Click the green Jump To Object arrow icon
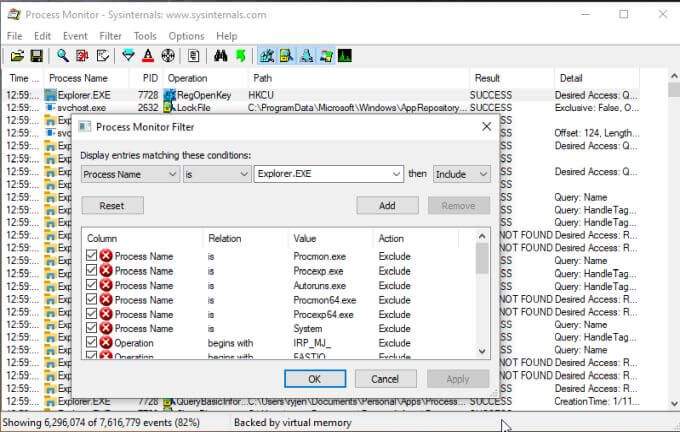 point(241,56)
